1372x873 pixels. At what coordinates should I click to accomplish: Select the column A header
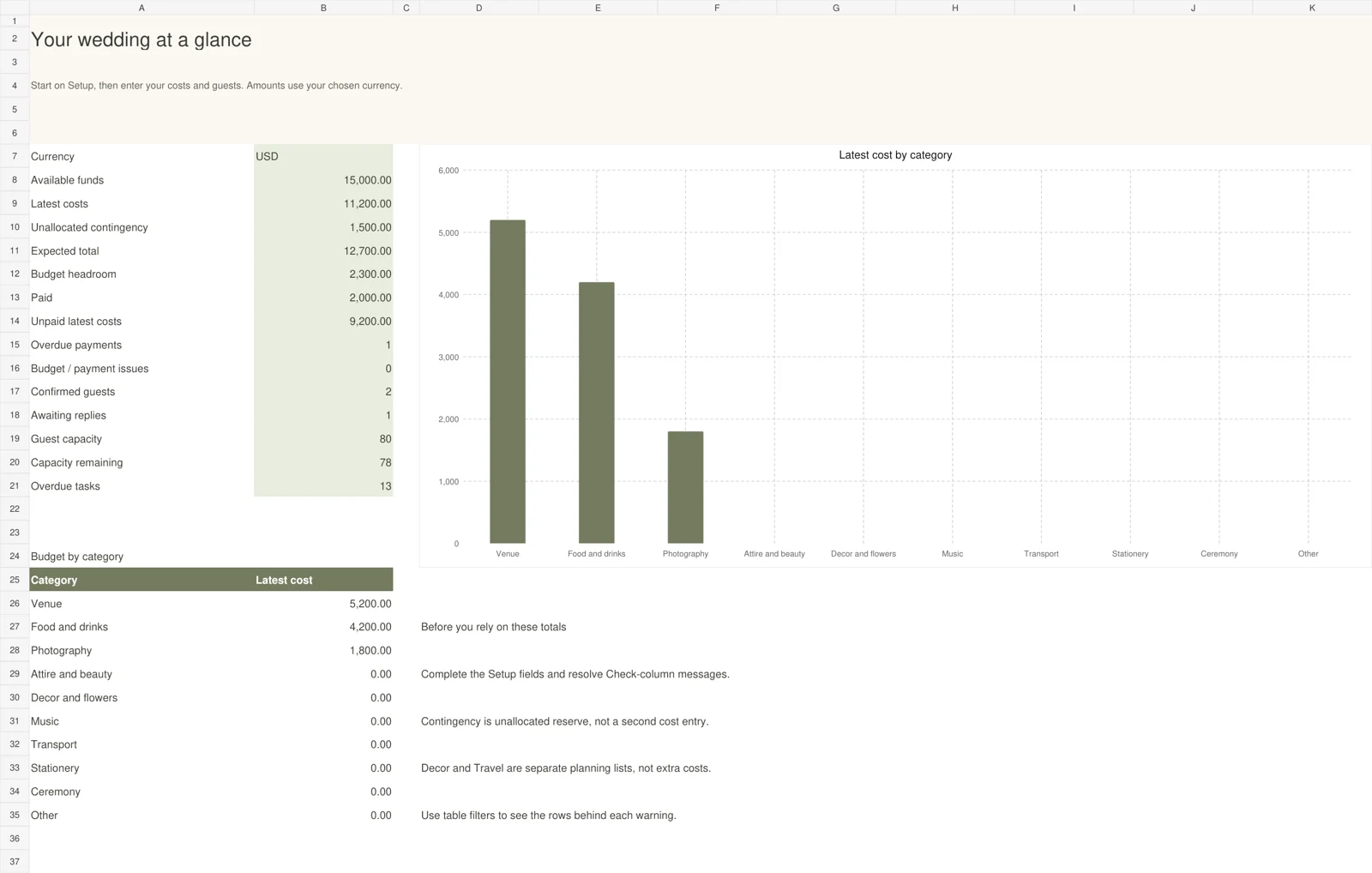(x=141, y=8)
